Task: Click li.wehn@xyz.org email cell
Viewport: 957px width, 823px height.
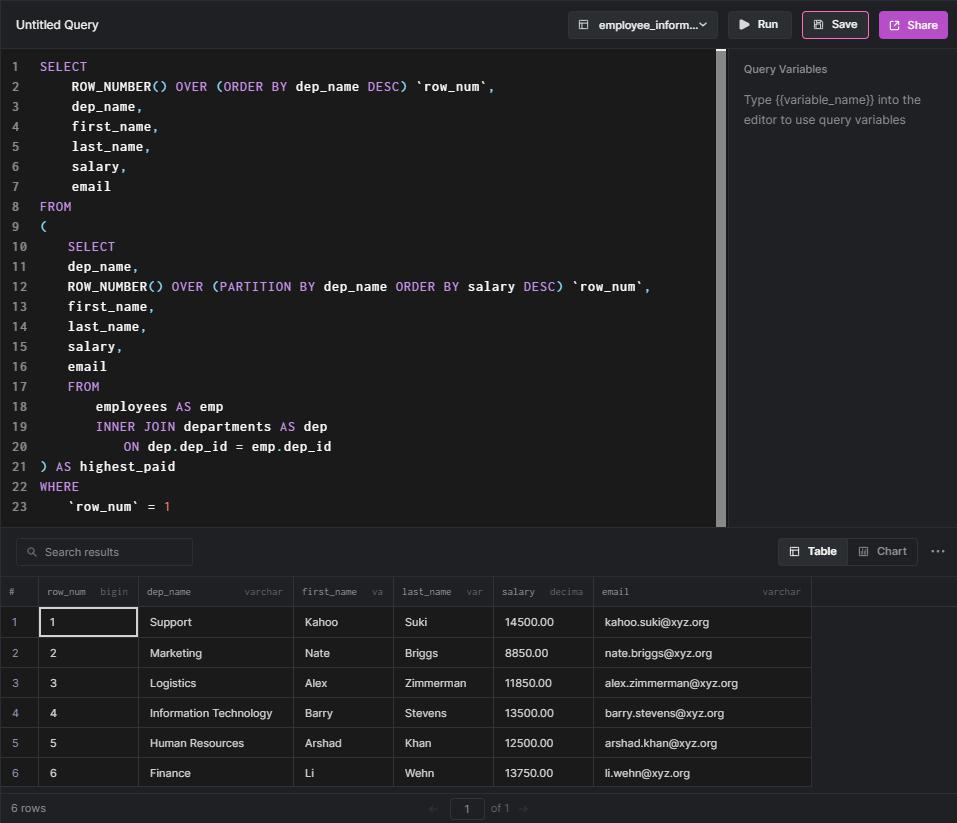Action: (x=702, y=773)
